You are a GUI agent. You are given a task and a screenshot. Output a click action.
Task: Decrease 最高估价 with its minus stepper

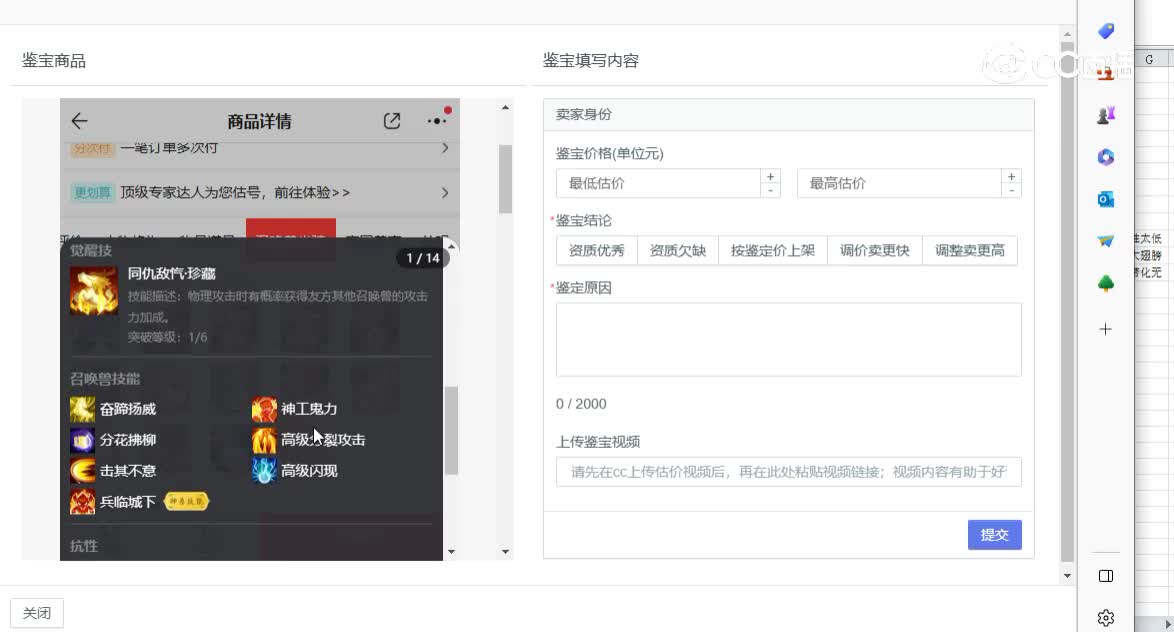(x=1011, y=190)
